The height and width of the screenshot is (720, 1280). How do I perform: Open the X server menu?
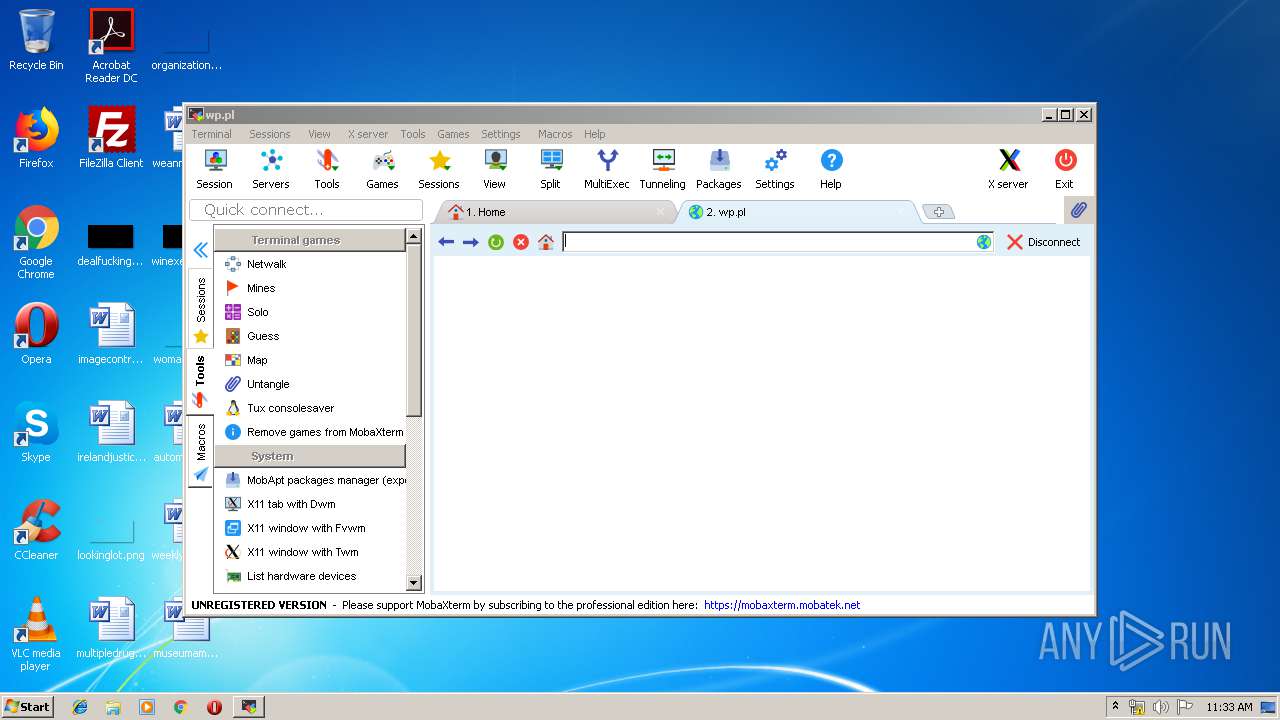pyautogui.click(x=368, y=134)
